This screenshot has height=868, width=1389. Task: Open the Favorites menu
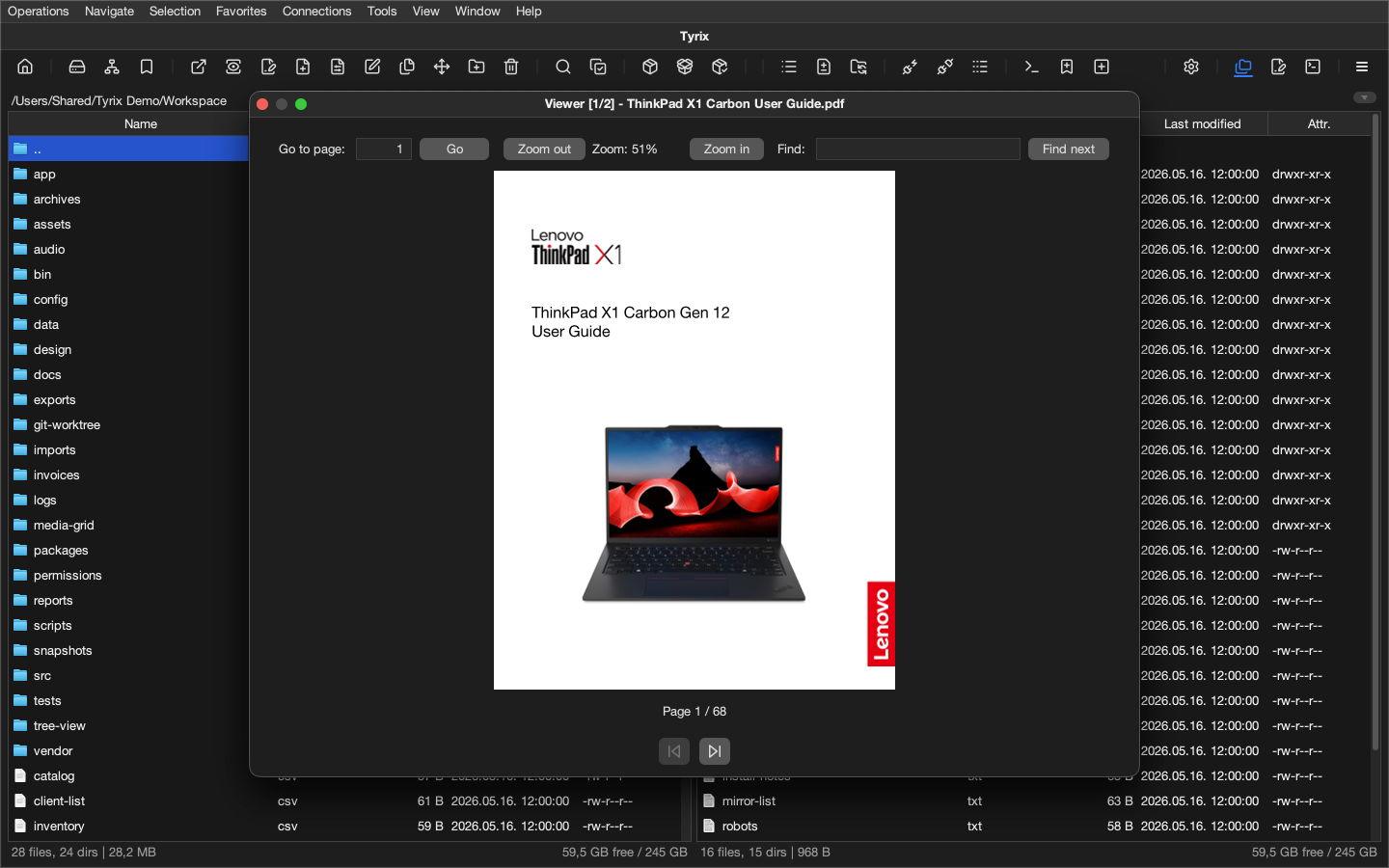(241, 12)
